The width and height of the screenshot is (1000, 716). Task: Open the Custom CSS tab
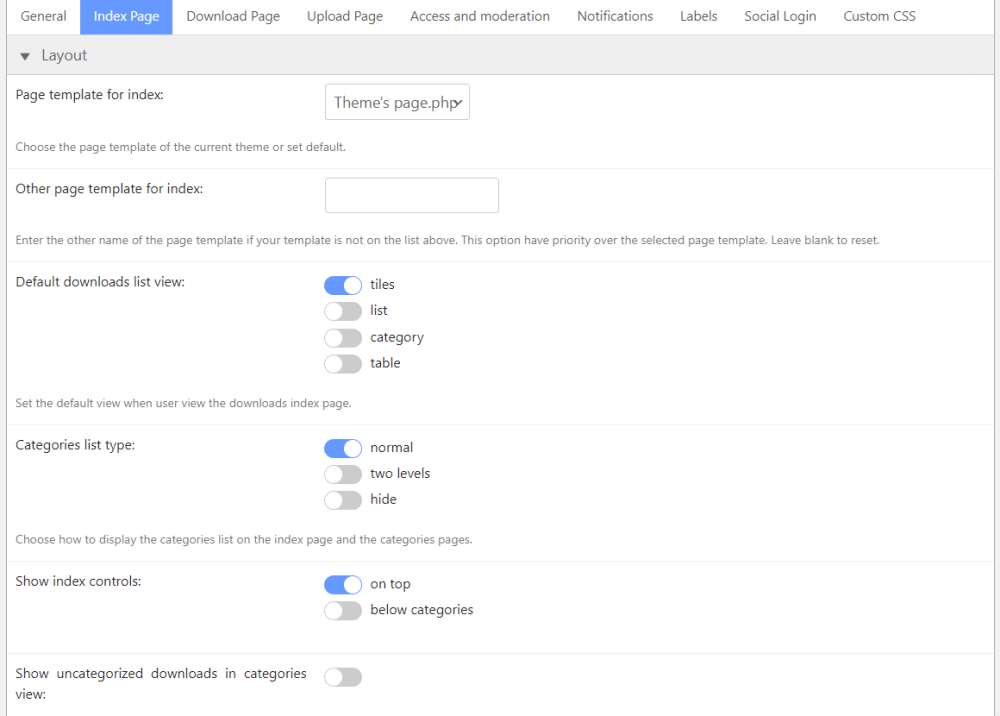coord(879,17)
